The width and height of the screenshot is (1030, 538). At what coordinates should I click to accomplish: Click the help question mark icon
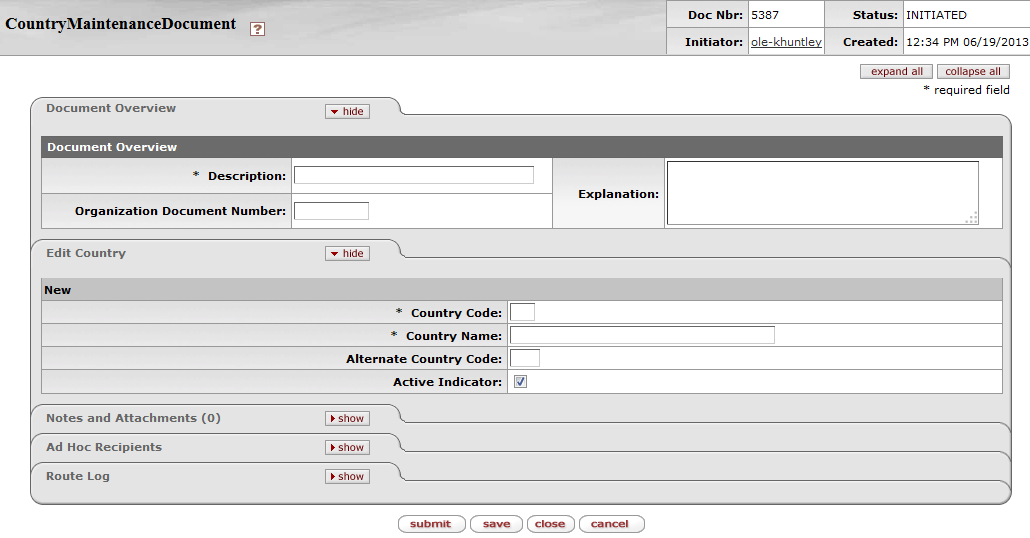257,29
